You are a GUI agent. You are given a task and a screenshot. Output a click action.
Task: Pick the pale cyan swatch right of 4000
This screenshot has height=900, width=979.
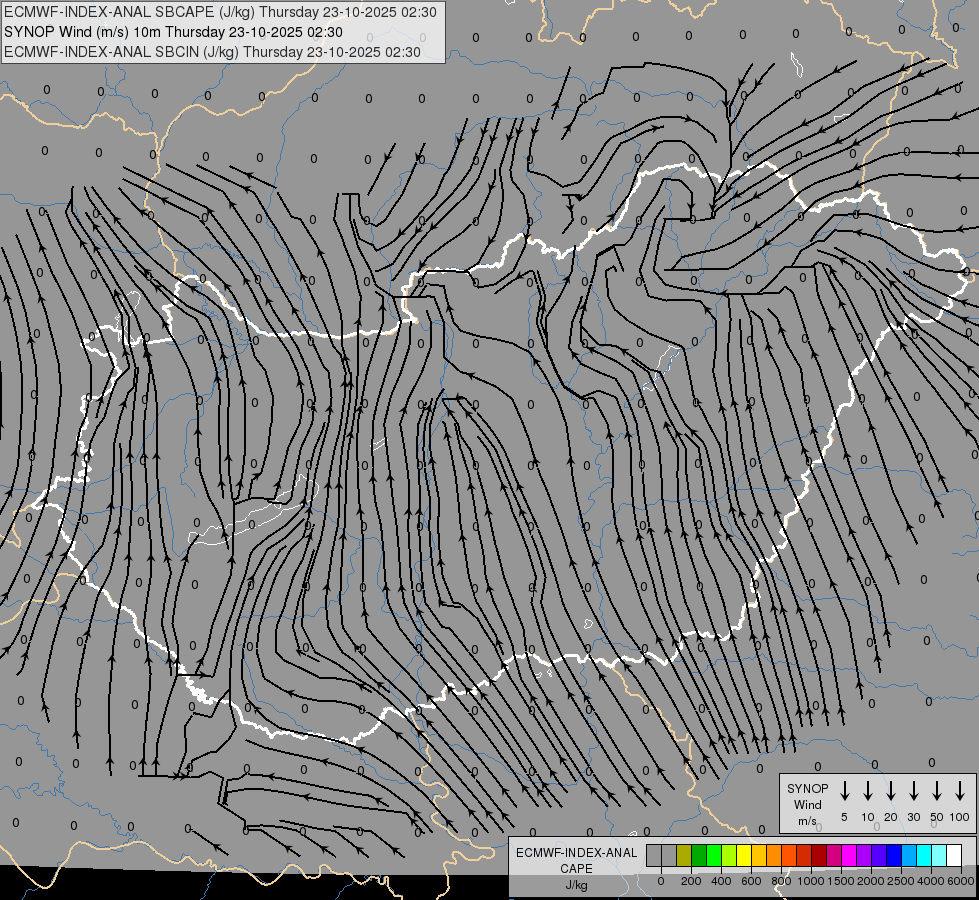(939, 855)
